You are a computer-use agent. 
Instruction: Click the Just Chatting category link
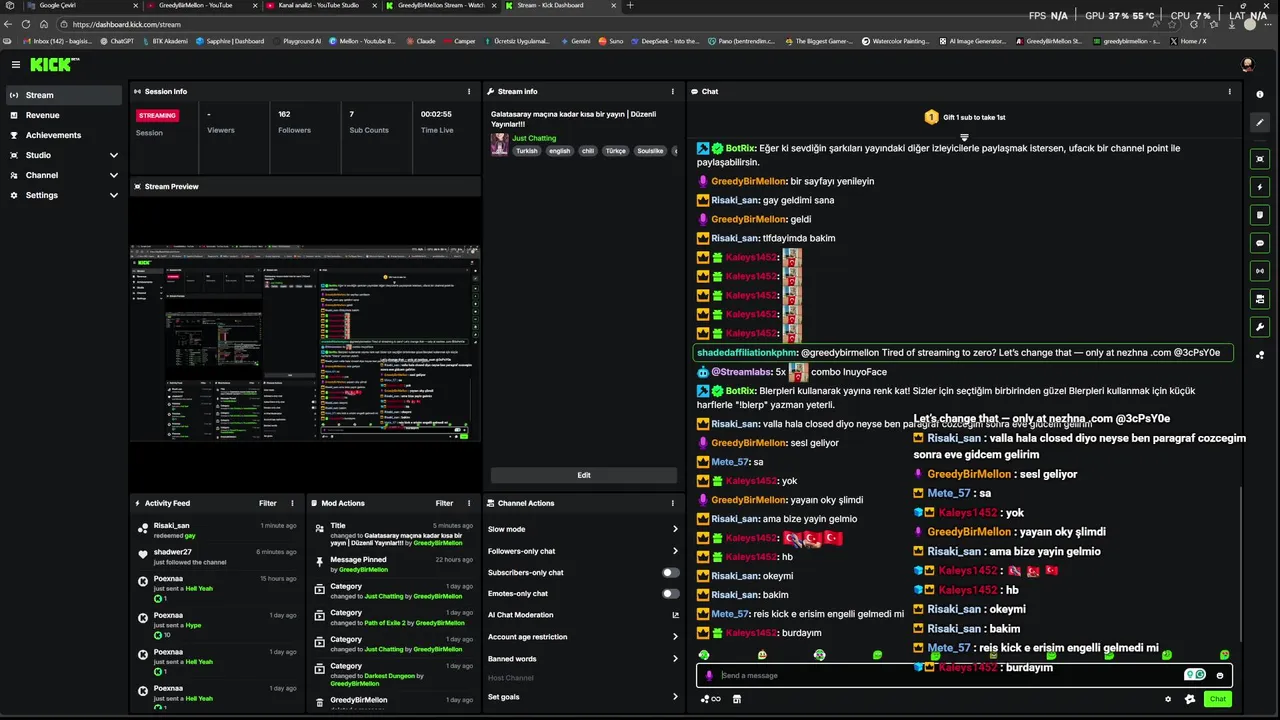534,138
